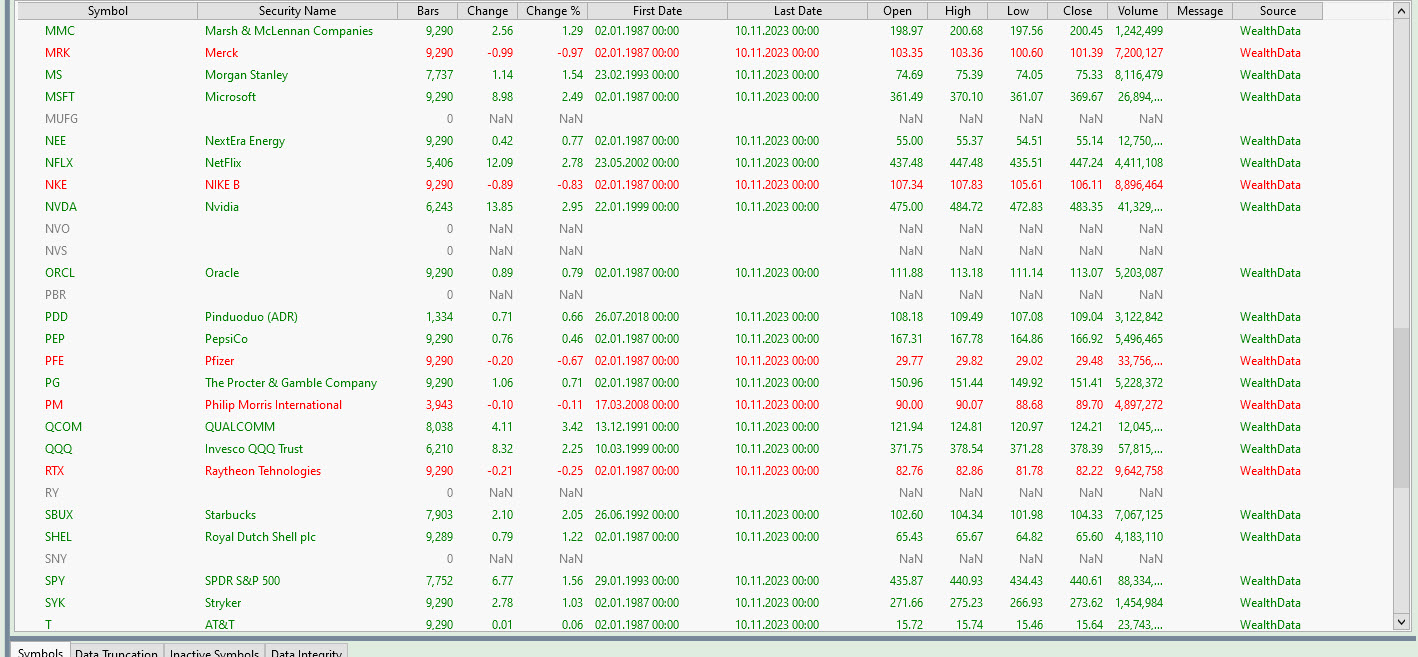Sort by the First Date column header
Viewport: 1418px width, 657px height.
(657, 11)
